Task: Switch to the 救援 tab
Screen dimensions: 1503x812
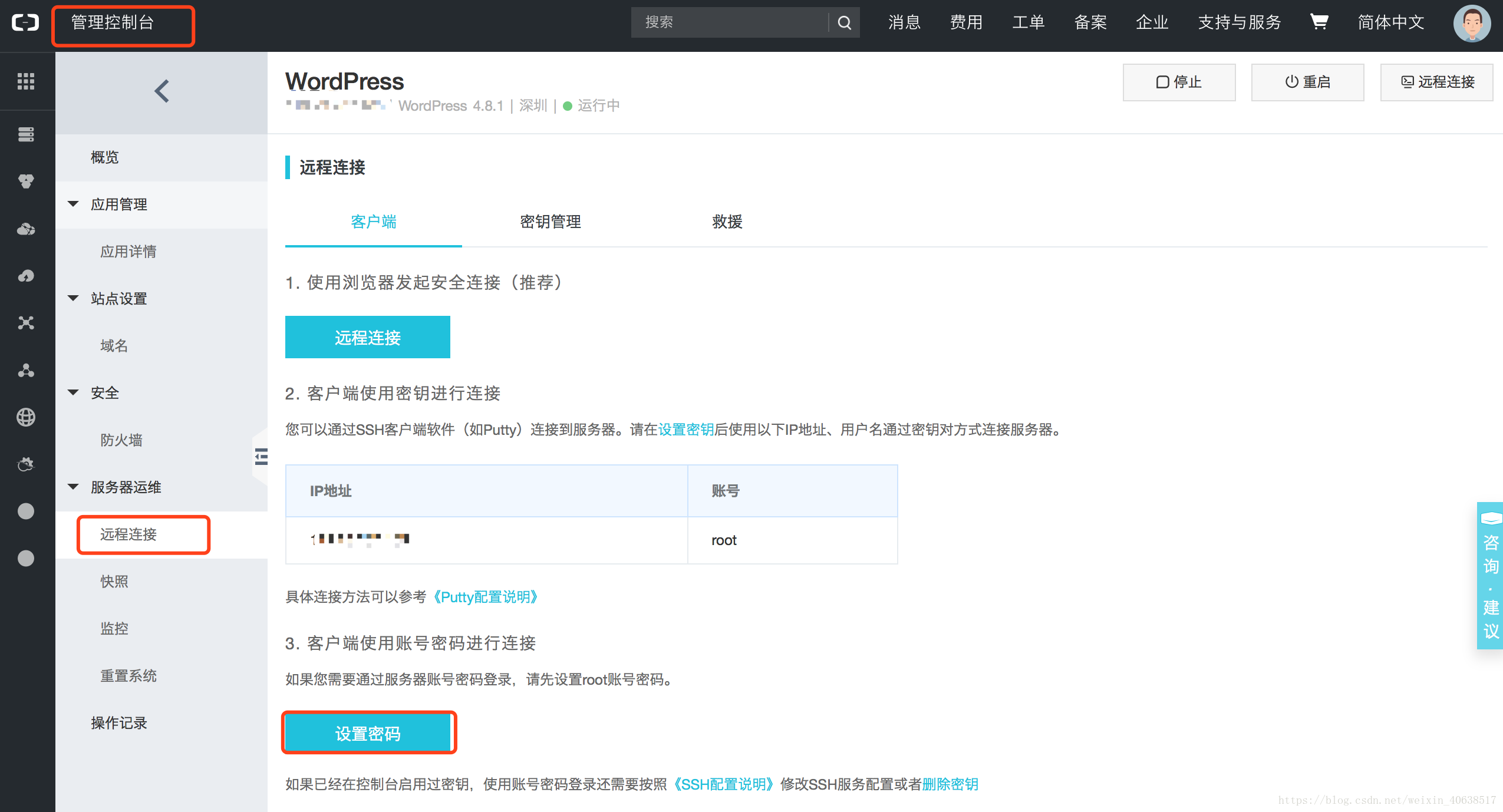Action: click(x=727, y=222)
